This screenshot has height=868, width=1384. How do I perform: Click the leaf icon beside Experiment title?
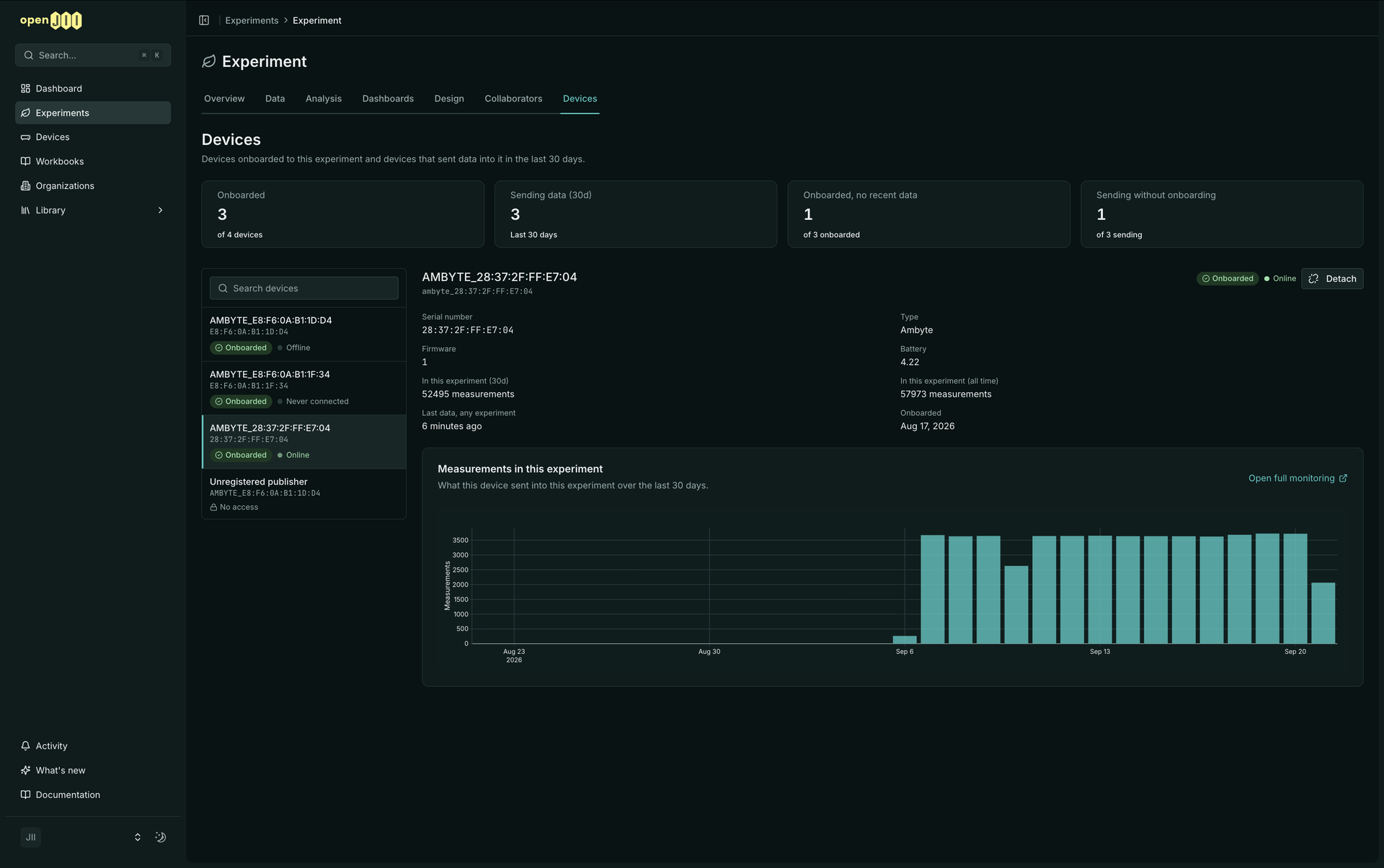209,62
